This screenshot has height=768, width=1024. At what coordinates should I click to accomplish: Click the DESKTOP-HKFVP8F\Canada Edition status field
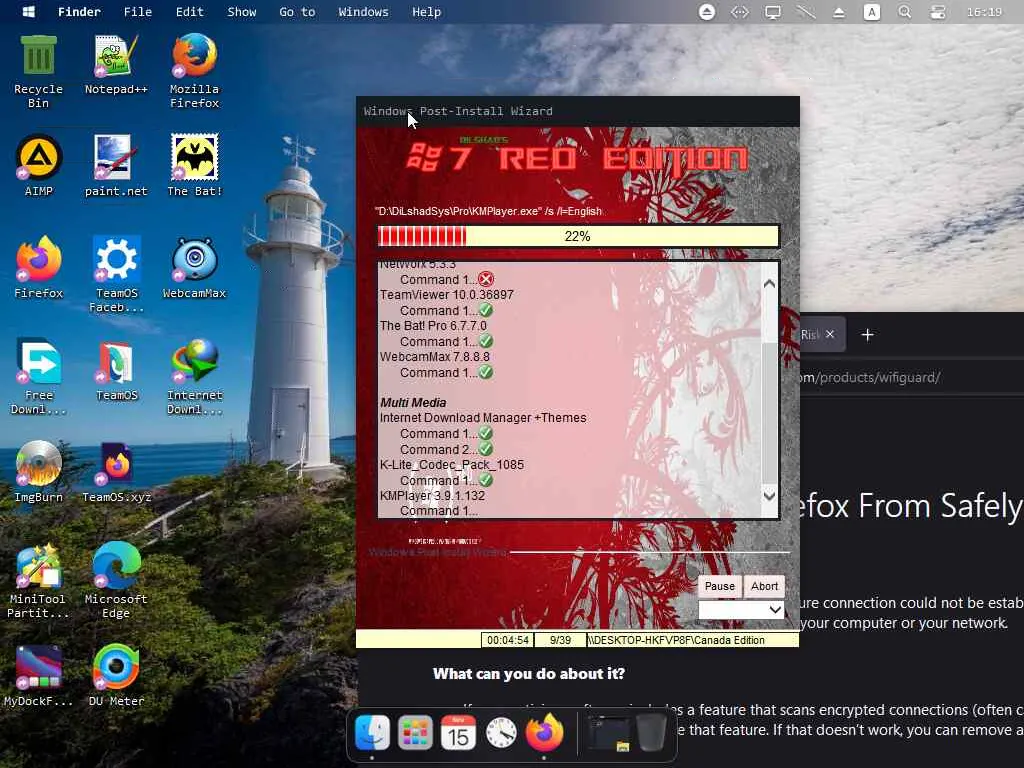pos(692,640)
